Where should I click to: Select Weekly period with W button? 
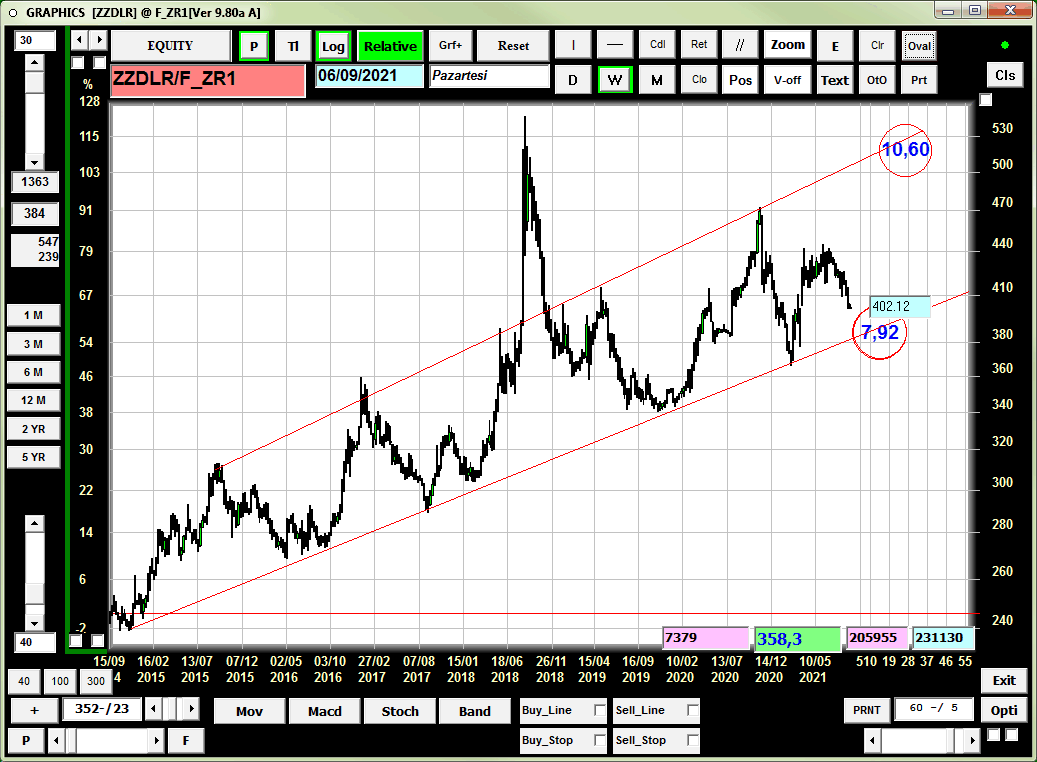[614, 80]
